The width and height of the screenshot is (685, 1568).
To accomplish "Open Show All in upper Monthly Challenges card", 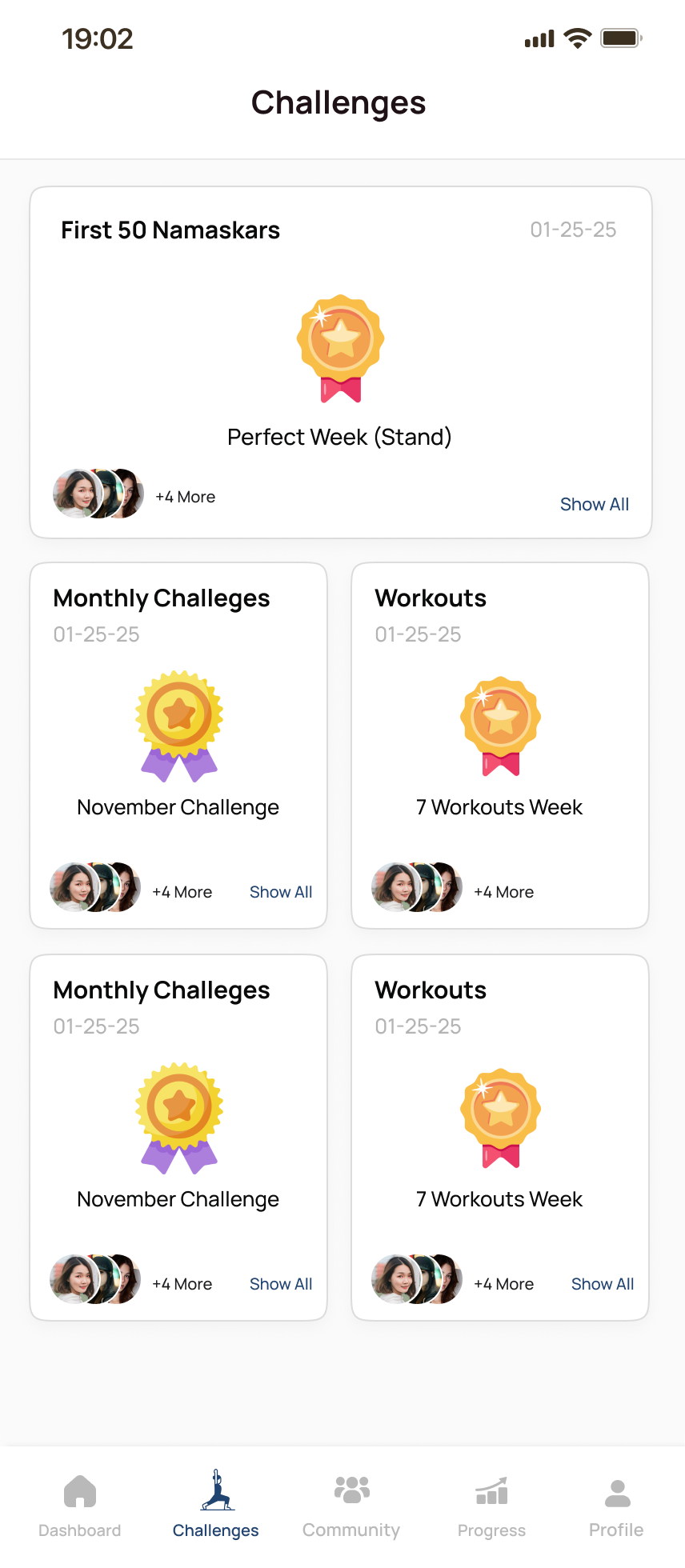I will 281,892.
